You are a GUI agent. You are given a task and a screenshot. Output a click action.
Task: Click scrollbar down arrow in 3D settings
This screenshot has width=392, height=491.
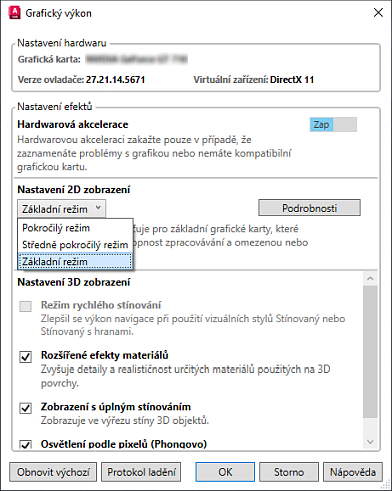370,442
